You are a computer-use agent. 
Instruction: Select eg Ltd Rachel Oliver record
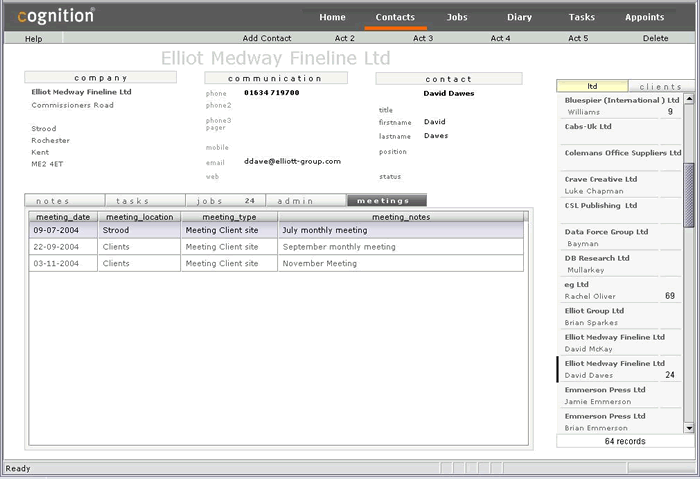pyautogui.click(x=621, y=291)
